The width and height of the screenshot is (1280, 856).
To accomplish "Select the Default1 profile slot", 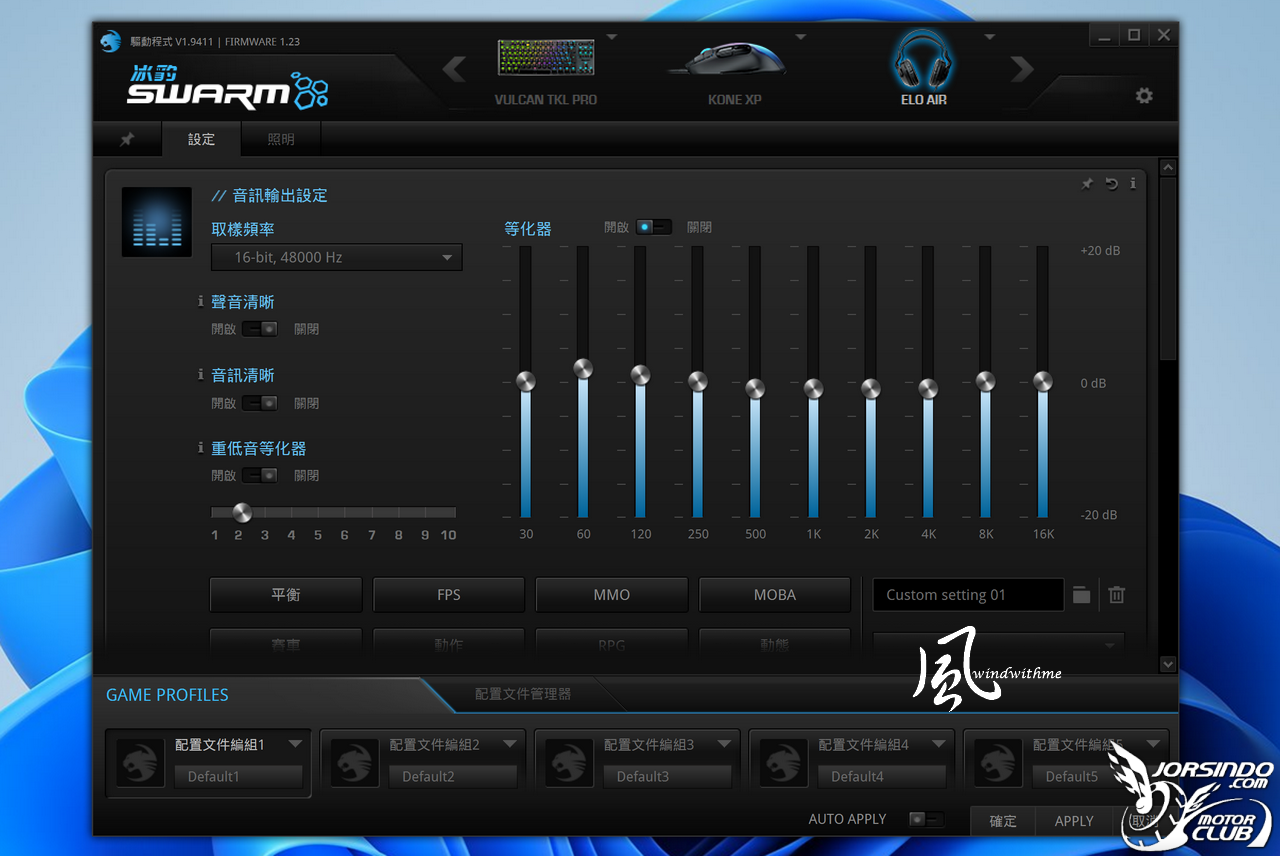I will coord(238,776).
